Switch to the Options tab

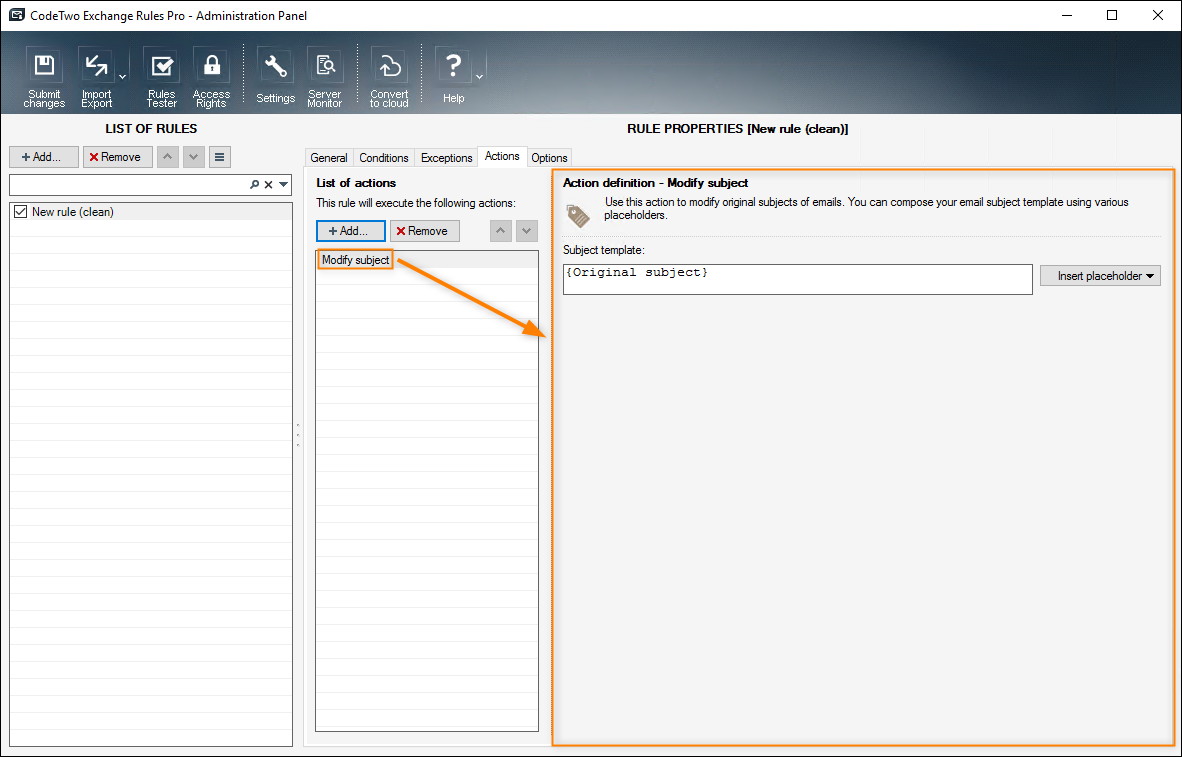pyautogui.click(x=549, y=158)
